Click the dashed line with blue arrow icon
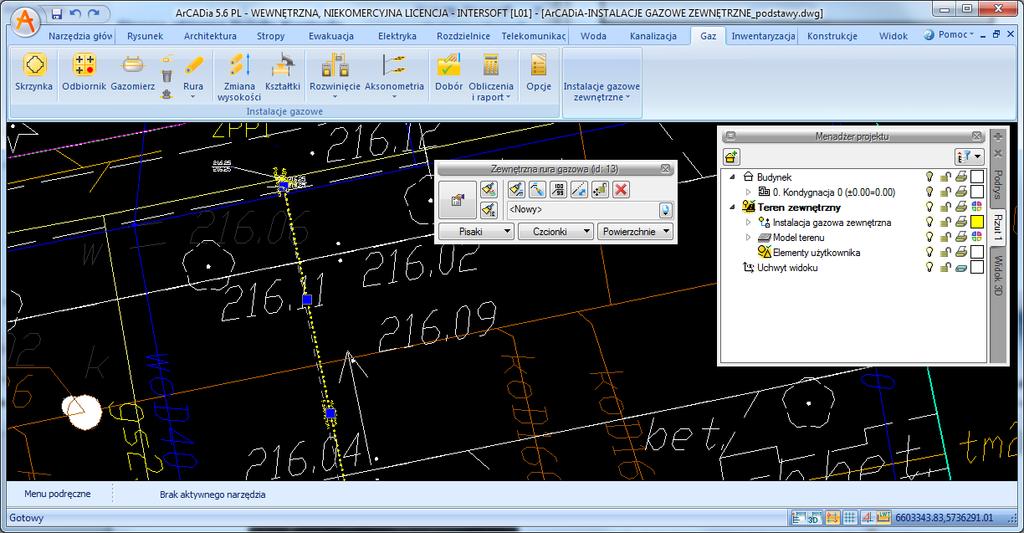Image resolution: width=1024 pixels, height=533 pixels. click(x=579, y=190)
